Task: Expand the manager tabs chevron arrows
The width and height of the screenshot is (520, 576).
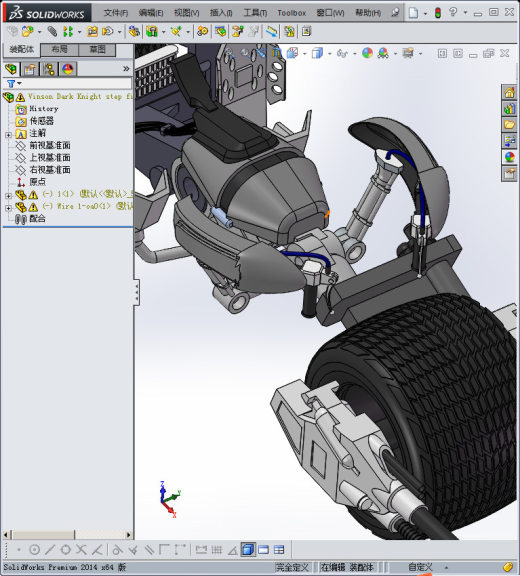Action: pos(126,69)
